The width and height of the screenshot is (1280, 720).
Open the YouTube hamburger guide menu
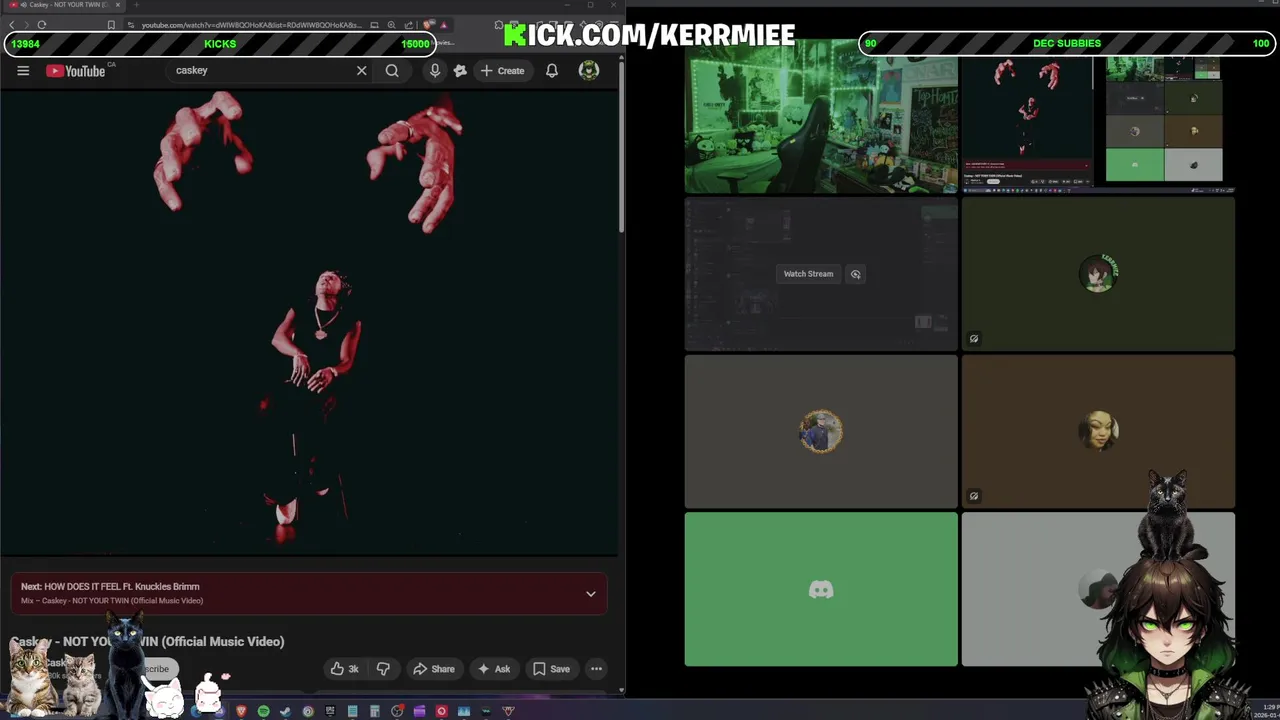pyautogui.click(x=23, y=71)
